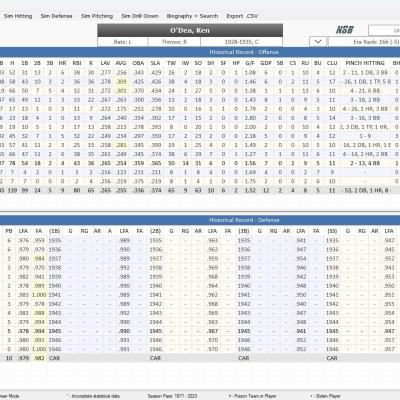This screenshot has height=400, width=400.
Task: Click the LAV column header
Action: (105, 63)
